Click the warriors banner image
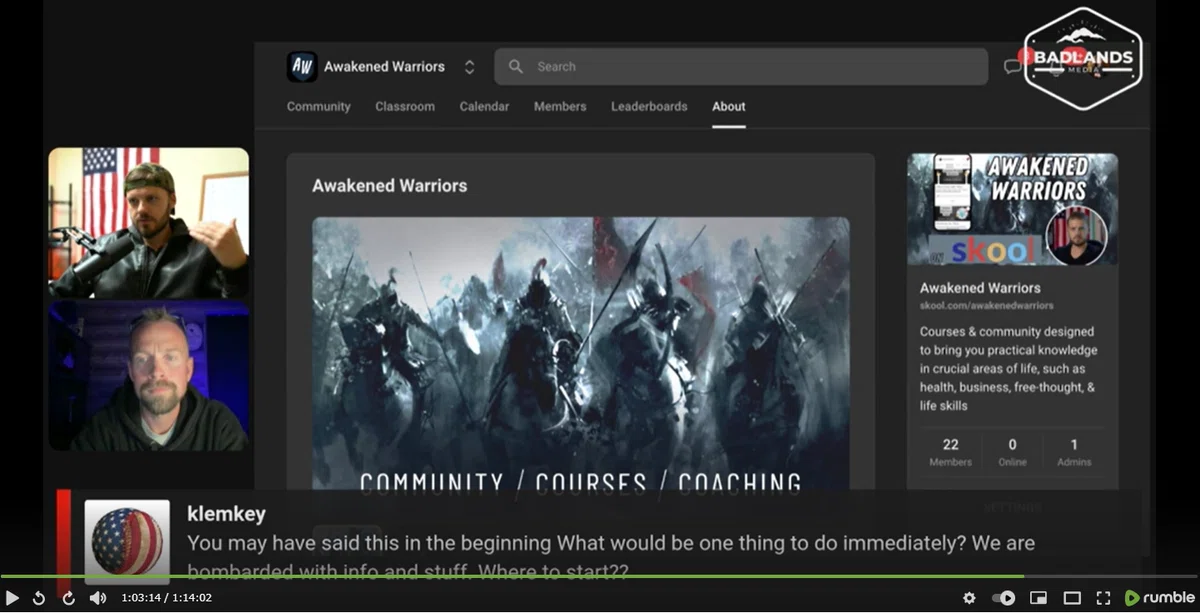1200x613 pixels. [581, 353]
